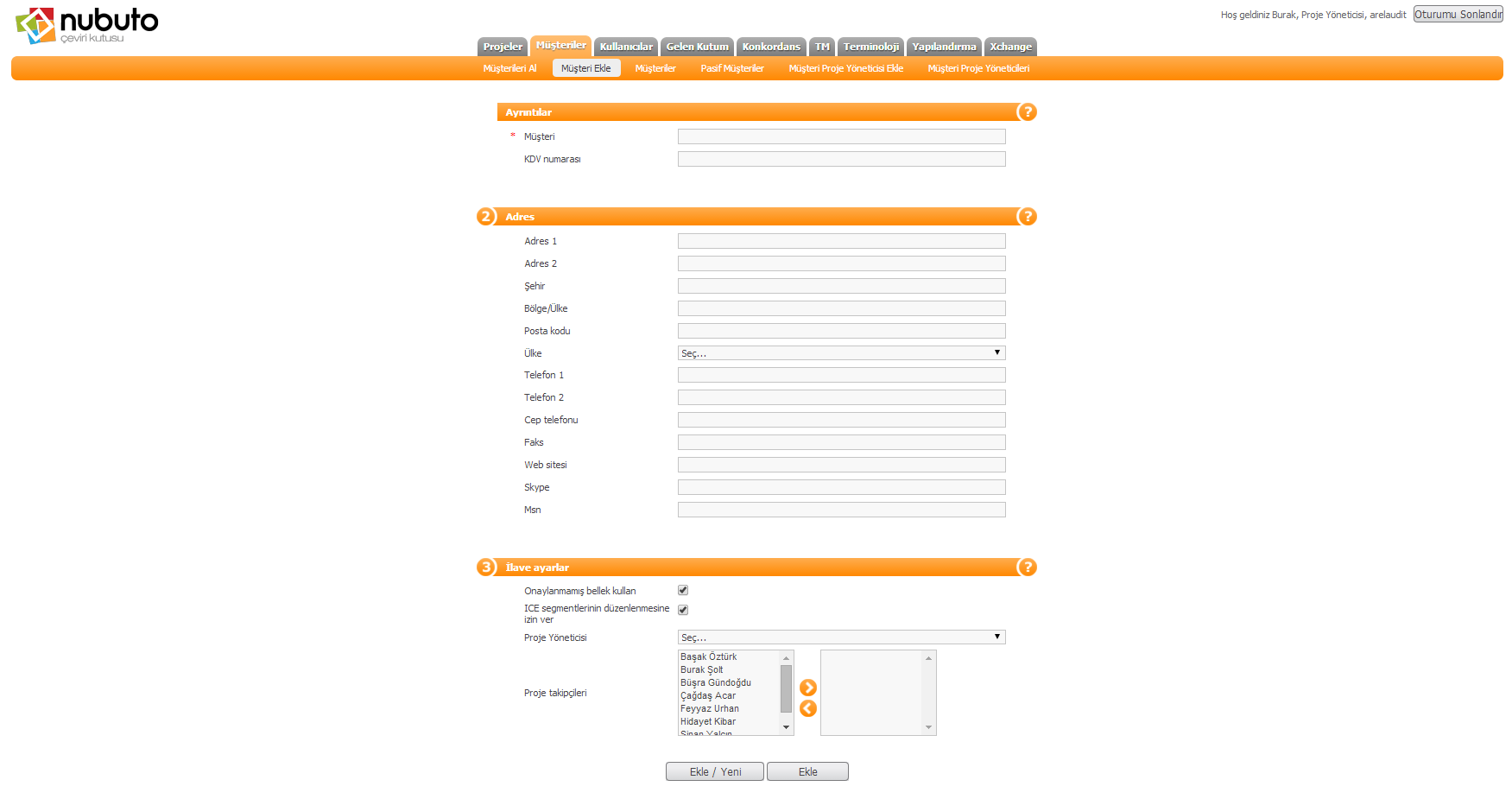Focus the Müşteri name field
The width and height of the screenshot is (1512, 799).
[x=842, y=136]
